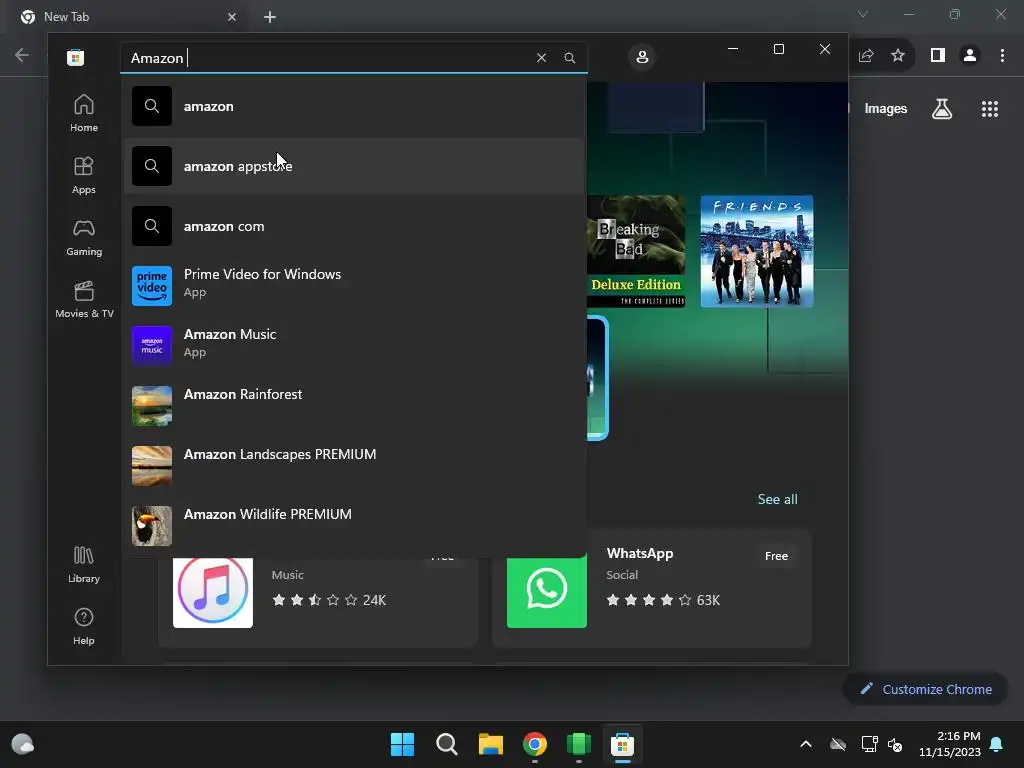The height and width of the screenshot is (768, 1024).
Task: Open Amazon Music app suggestion
Action: point(354,345)
